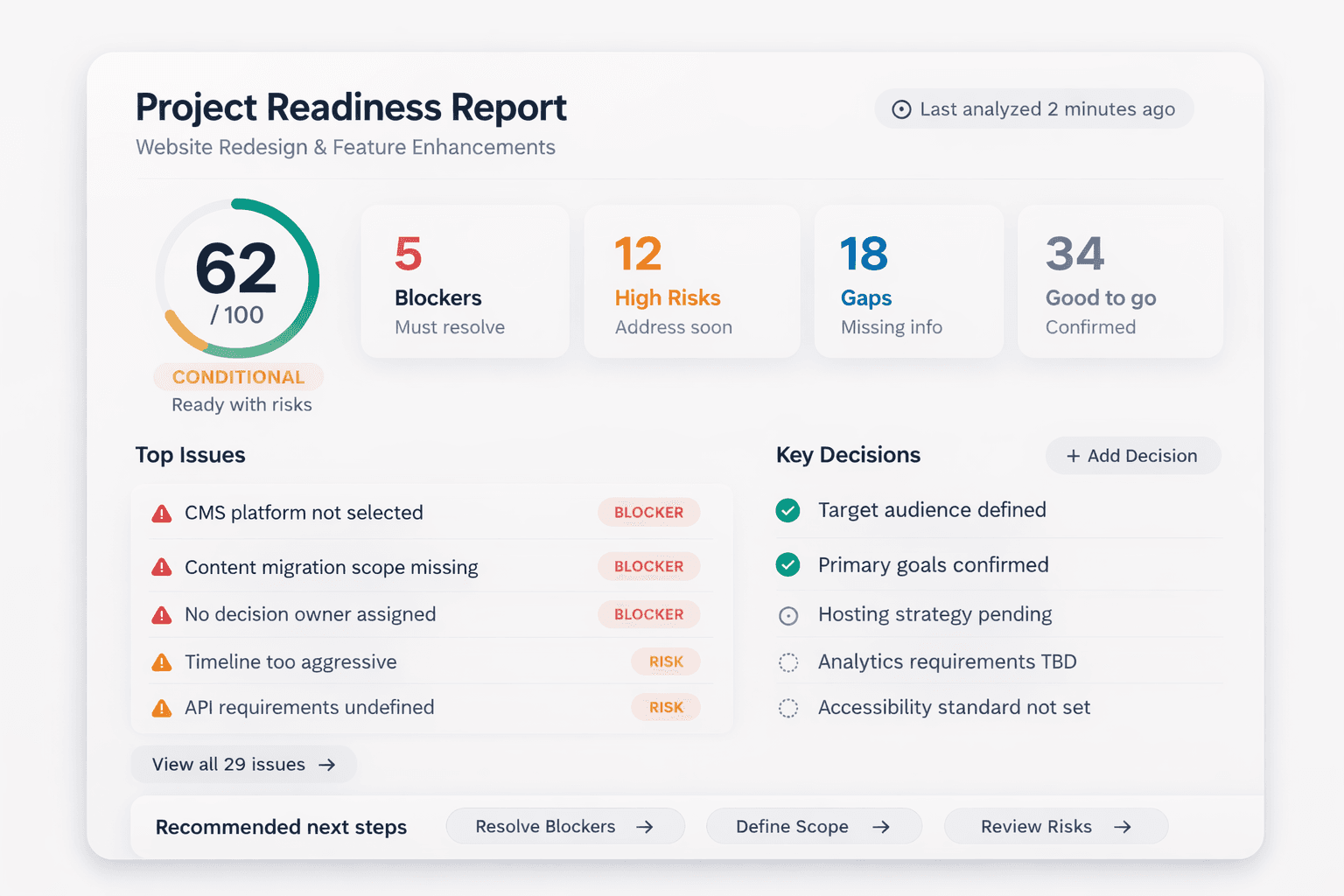Toggle completion of Primary goals confirmed
1344x896 pixels.
(788, 565)
